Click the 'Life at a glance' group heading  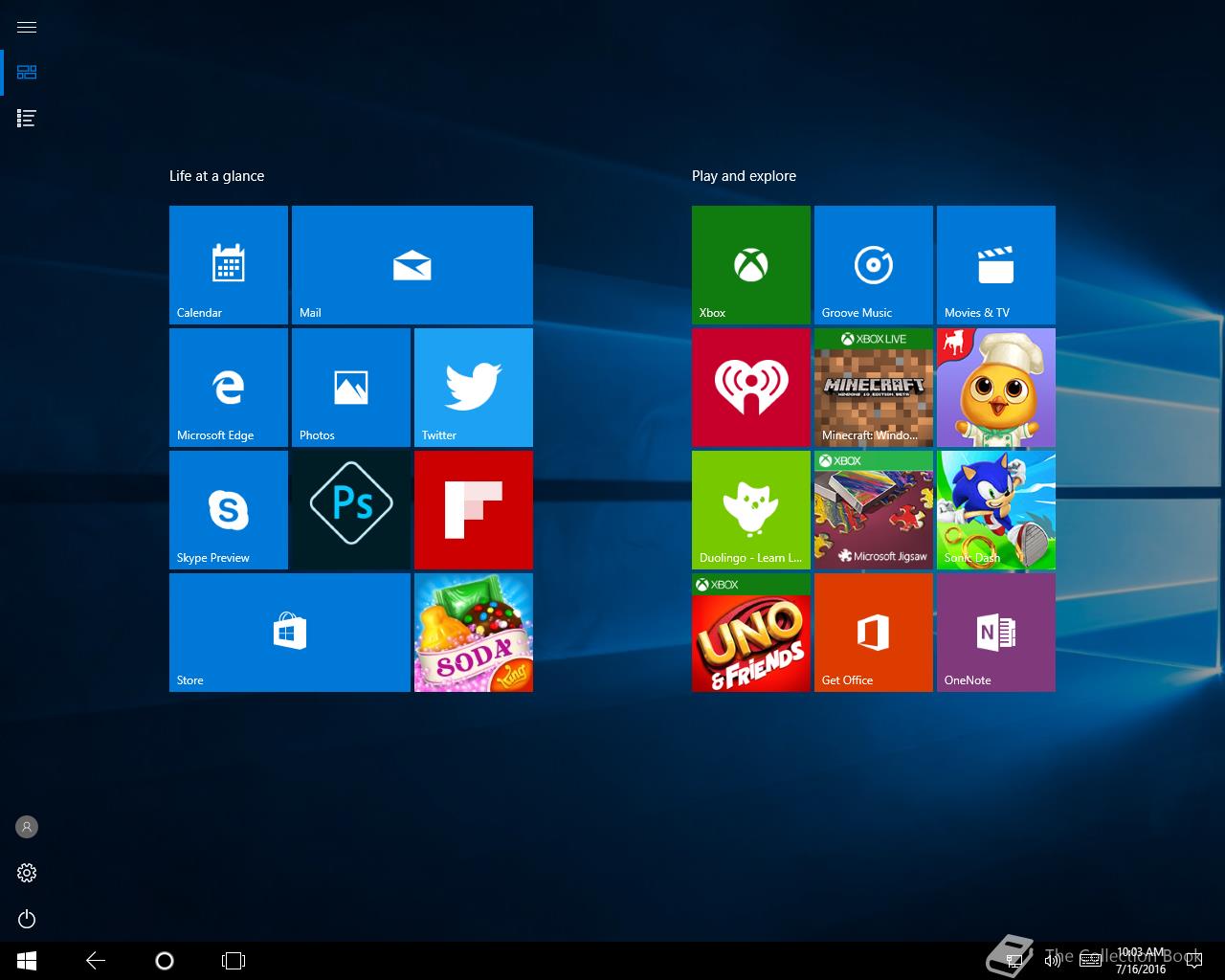(216, 176)
